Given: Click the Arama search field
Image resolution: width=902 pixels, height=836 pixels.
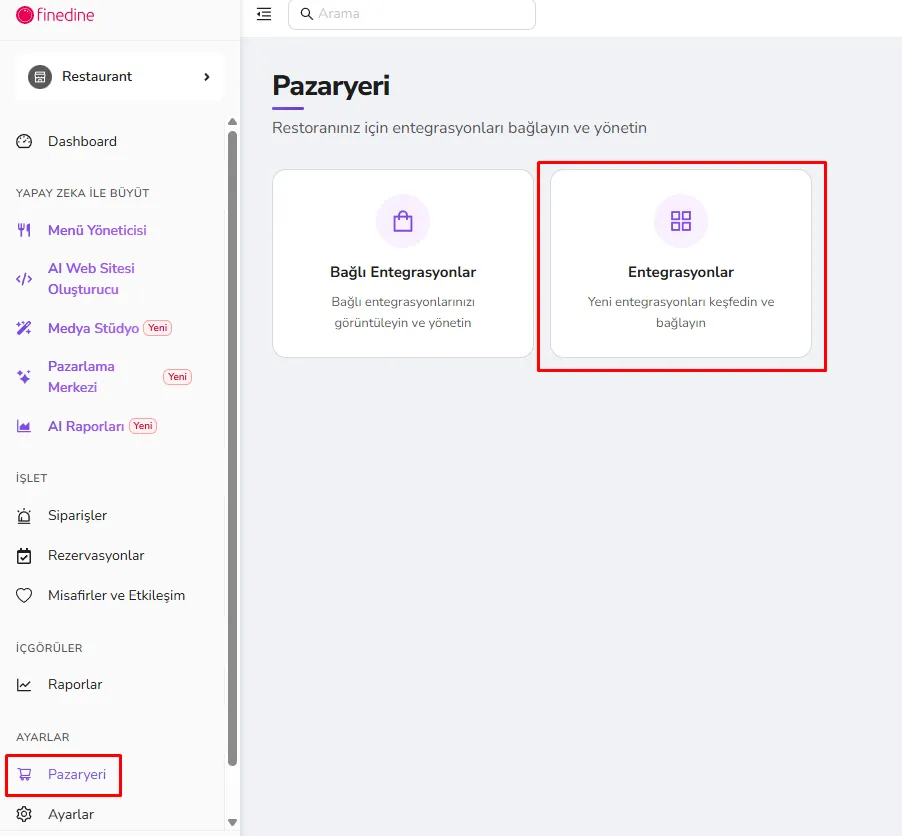Looking at the screenshot, I should pyautogui.click(x=412, y=14).
